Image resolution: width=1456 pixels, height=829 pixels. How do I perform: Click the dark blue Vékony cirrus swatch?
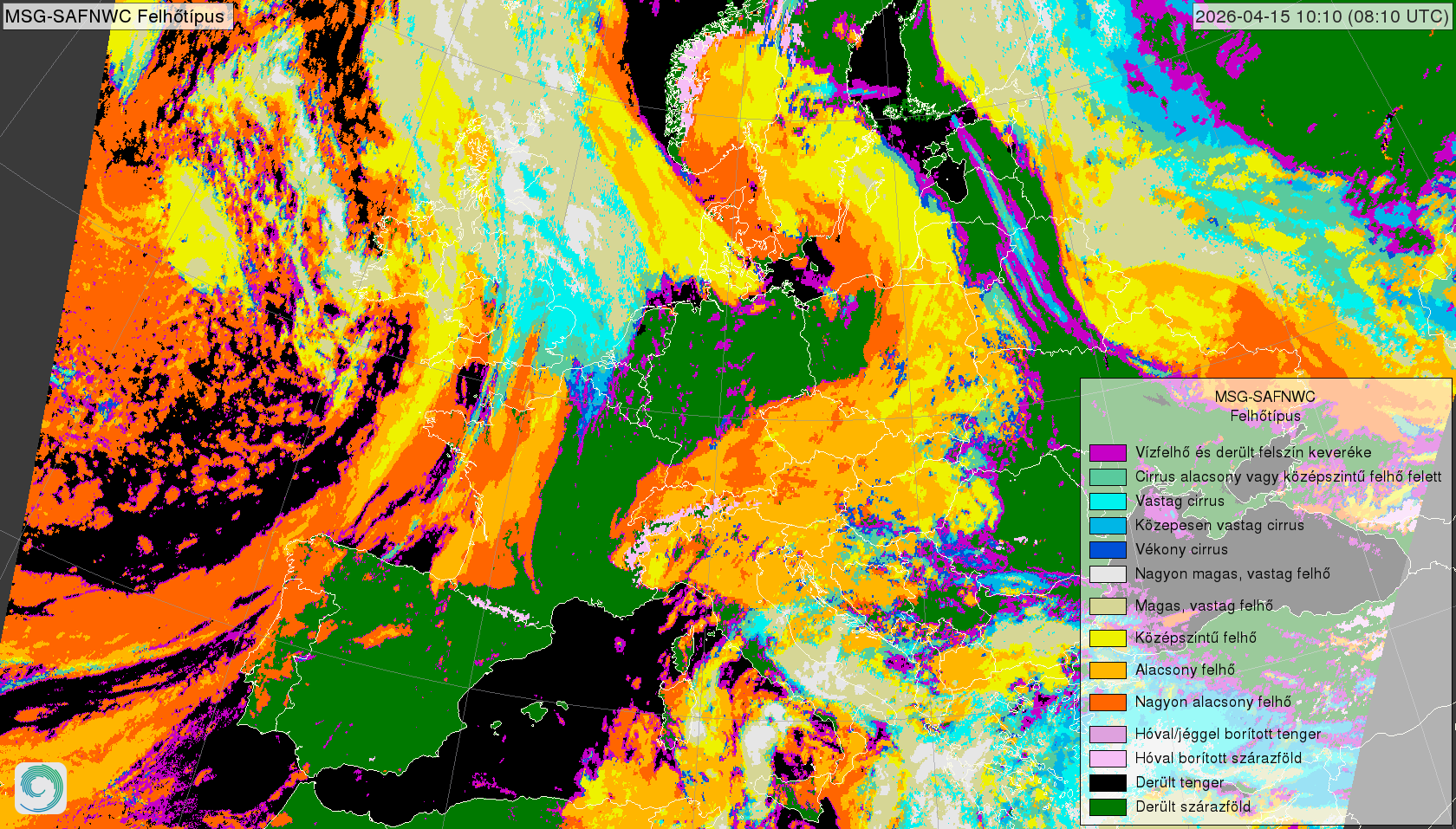click(1108, 549)
